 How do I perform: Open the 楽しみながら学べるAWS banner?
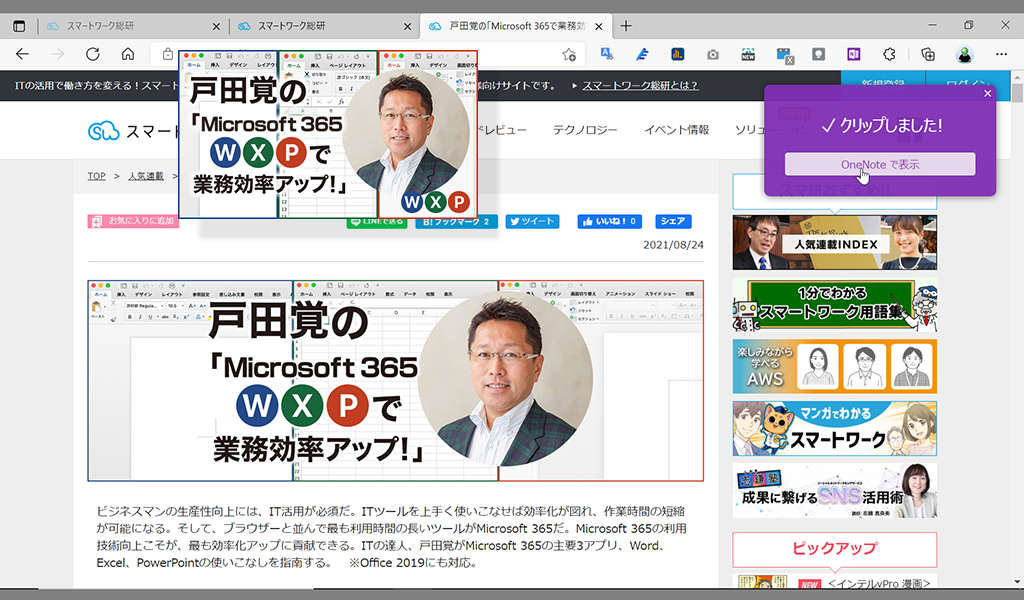tap(835, 366)
